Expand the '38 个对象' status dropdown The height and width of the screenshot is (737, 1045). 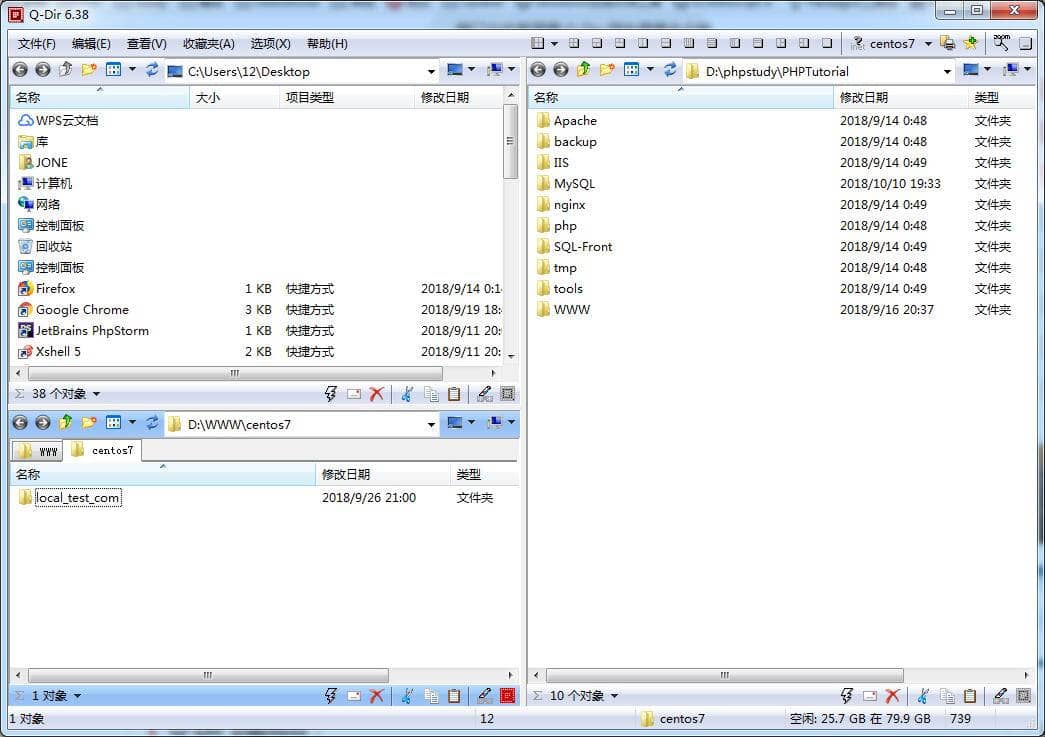[96, 394]
